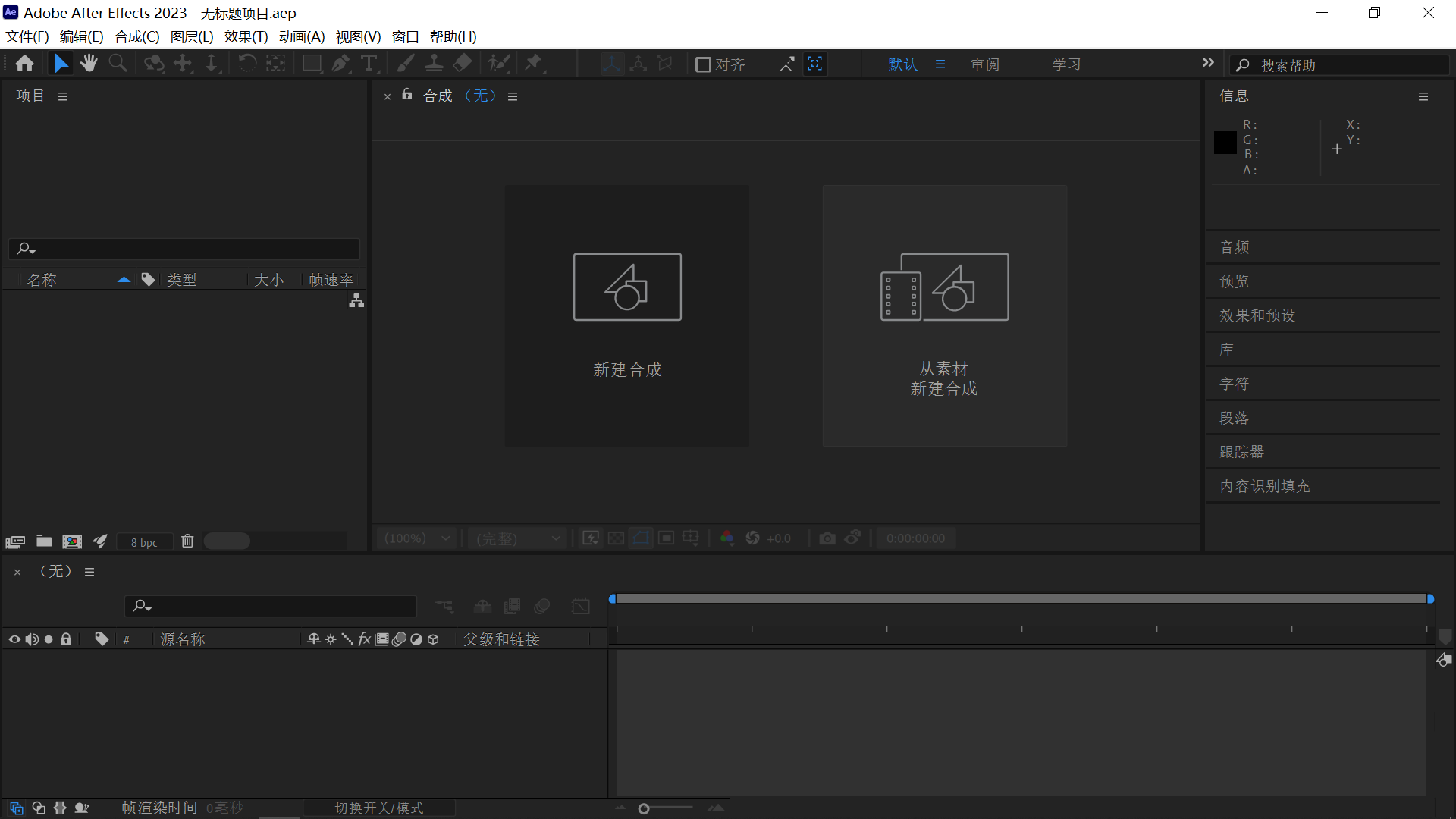Toggle the composition viewer lock icon
Viewport: 1456px width, 819px height.
[407, 95]
